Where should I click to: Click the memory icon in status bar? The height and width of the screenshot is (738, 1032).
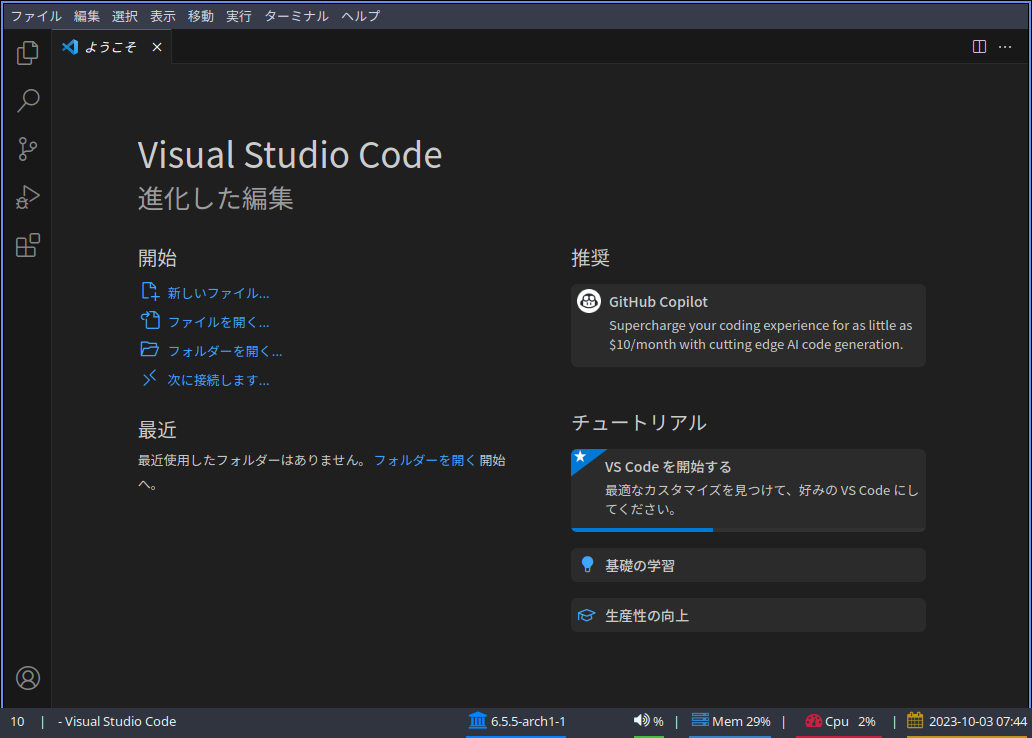(x=700, y=720)
